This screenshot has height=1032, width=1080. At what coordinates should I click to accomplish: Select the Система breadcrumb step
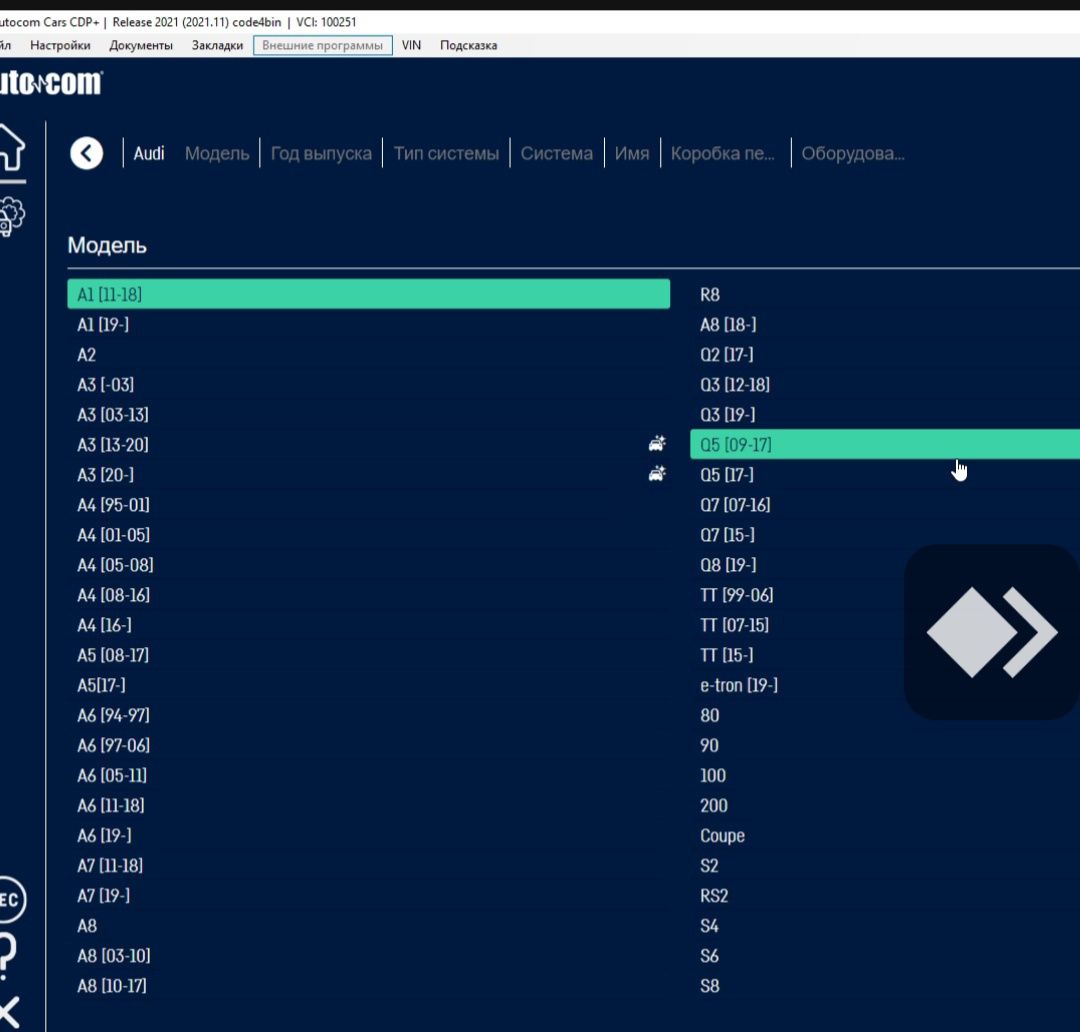[x=557, y=153]
